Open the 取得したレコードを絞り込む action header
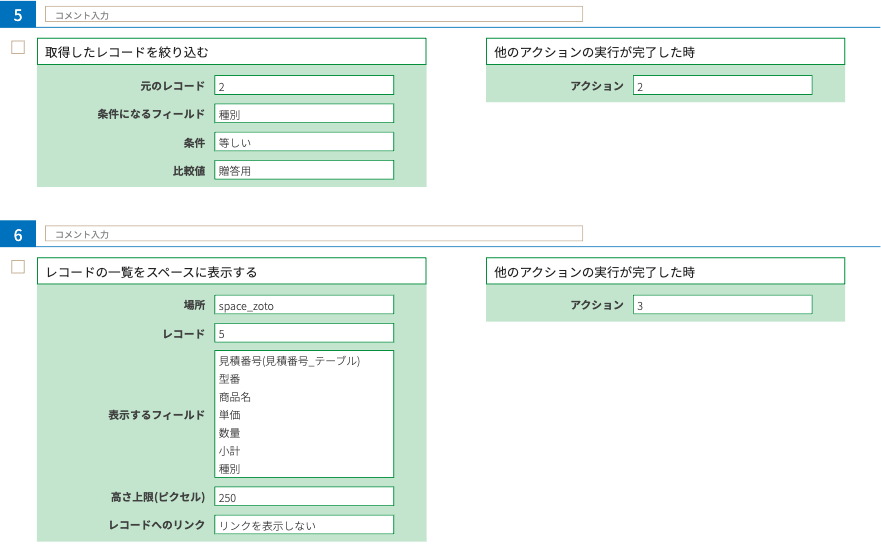Screen dimensions: 881x544 pyautogui.click(x=231, y=52)
